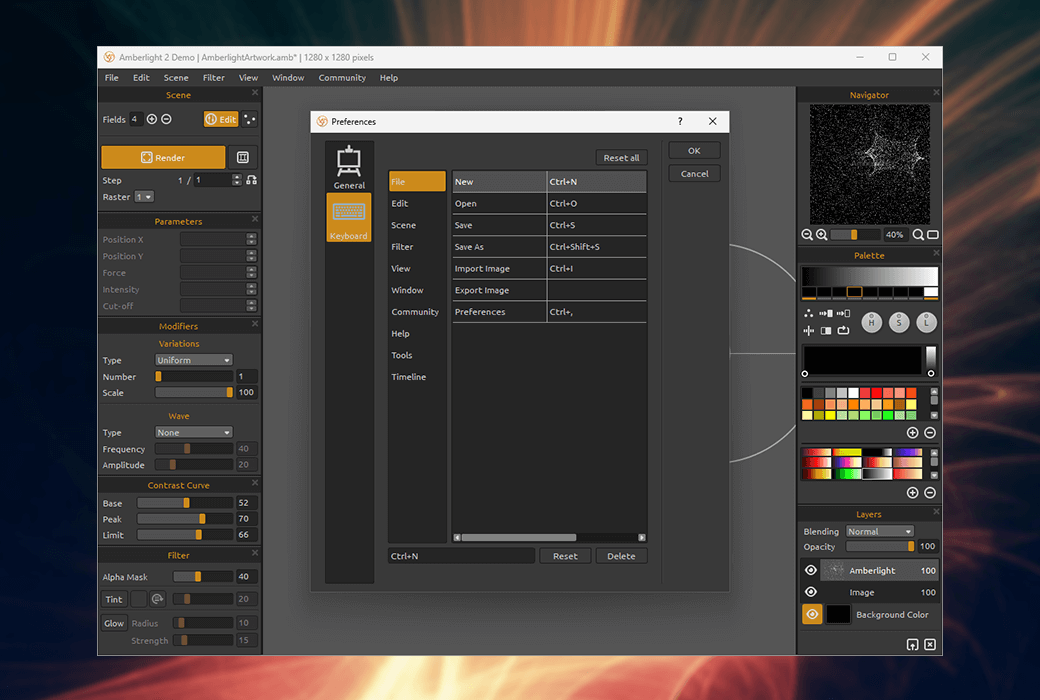Screen dimensions: 1040x700
Task: Click the Reset all button
Action: (x=621, y=158)
